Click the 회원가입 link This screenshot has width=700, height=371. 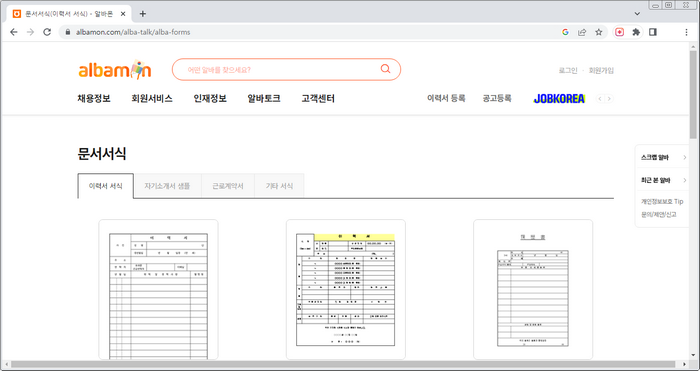pos(601,71)
